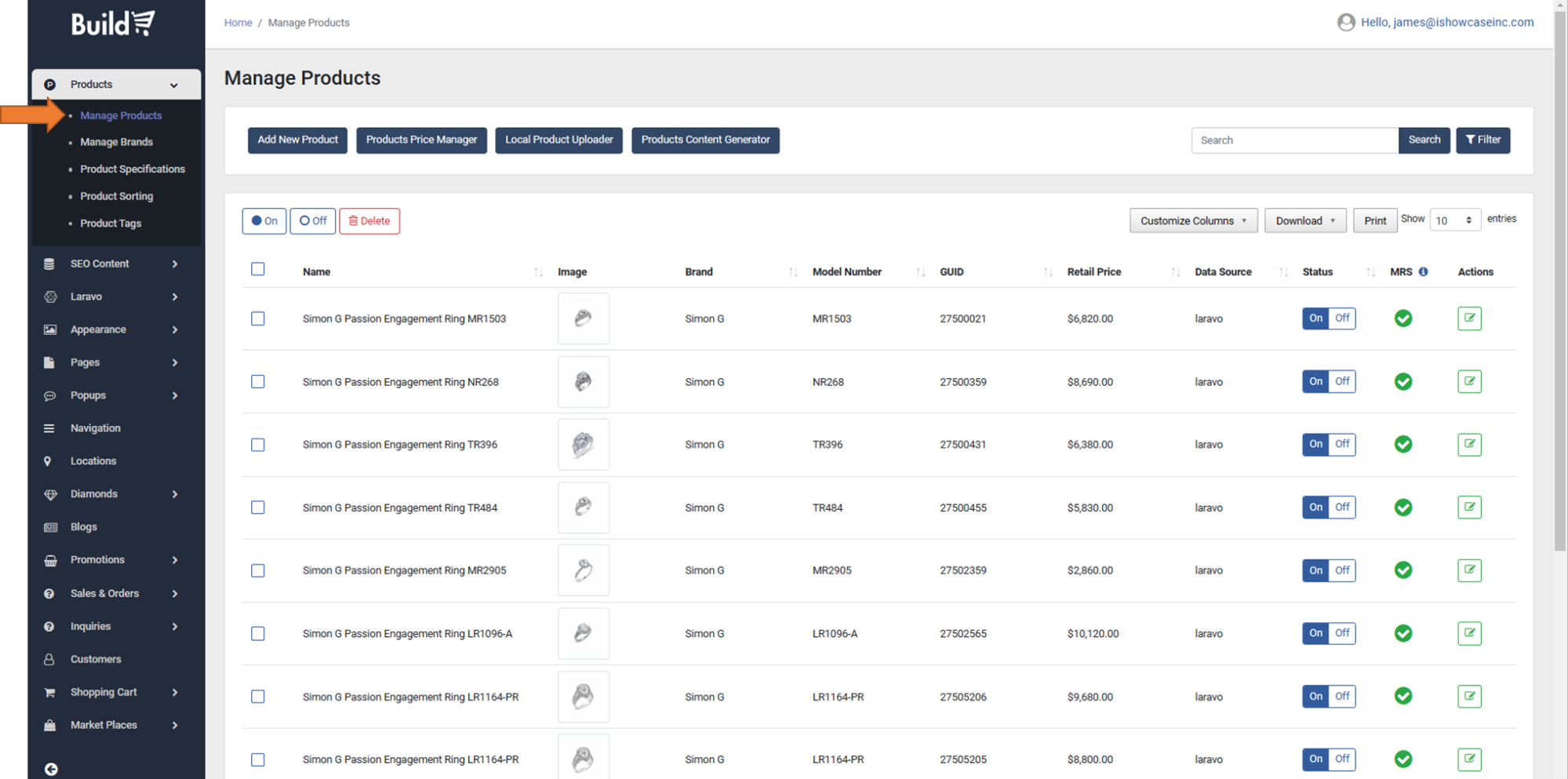Open the Download dropdown menu
Viewport: 1568px width, 779px height.
point(1304,220)
